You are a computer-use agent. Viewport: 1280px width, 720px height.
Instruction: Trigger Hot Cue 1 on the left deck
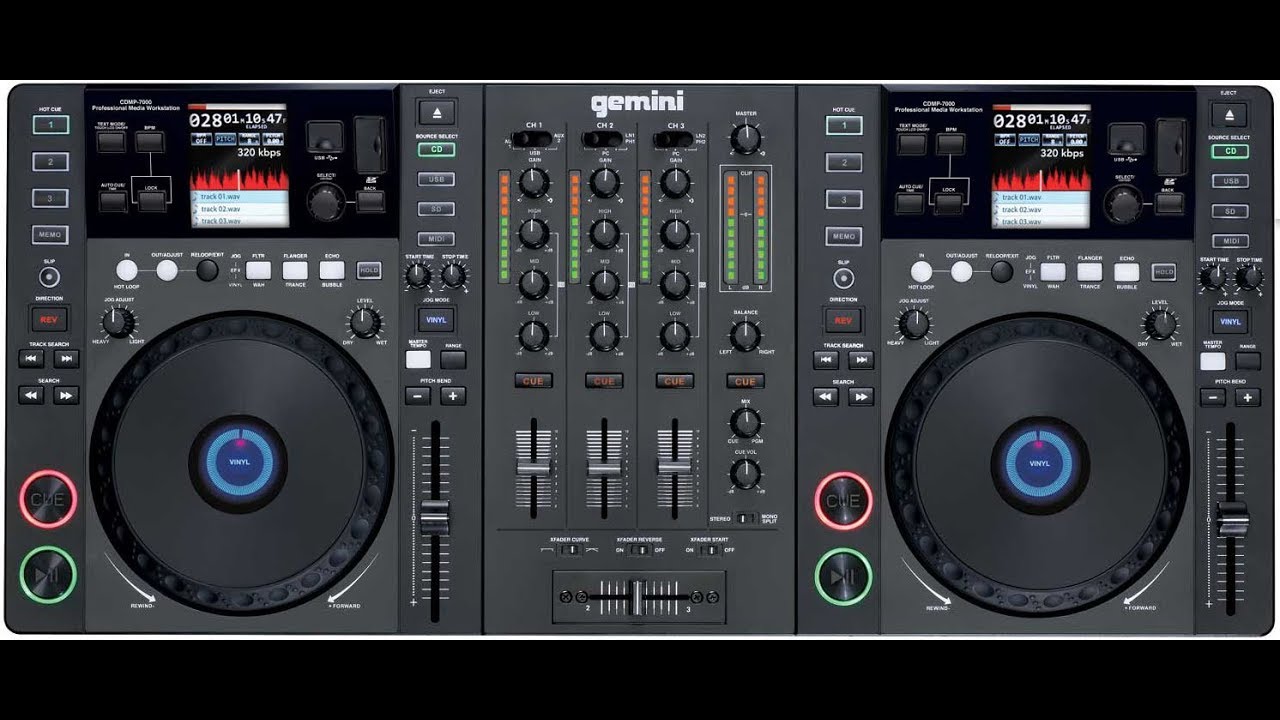(50, 125)
